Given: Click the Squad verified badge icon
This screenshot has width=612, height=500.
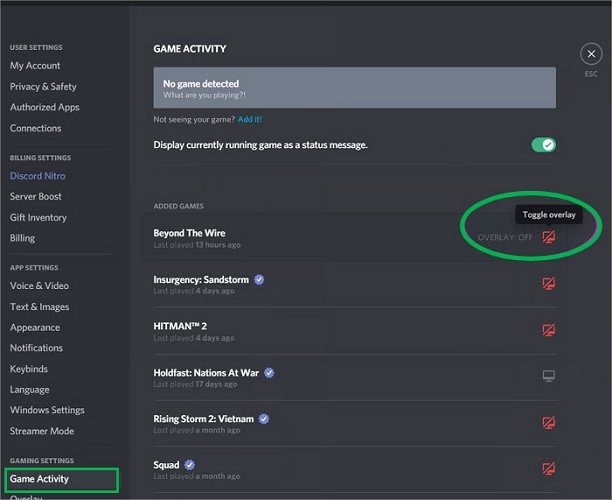Looking at the screenshot, I should (x=190, y=465).
